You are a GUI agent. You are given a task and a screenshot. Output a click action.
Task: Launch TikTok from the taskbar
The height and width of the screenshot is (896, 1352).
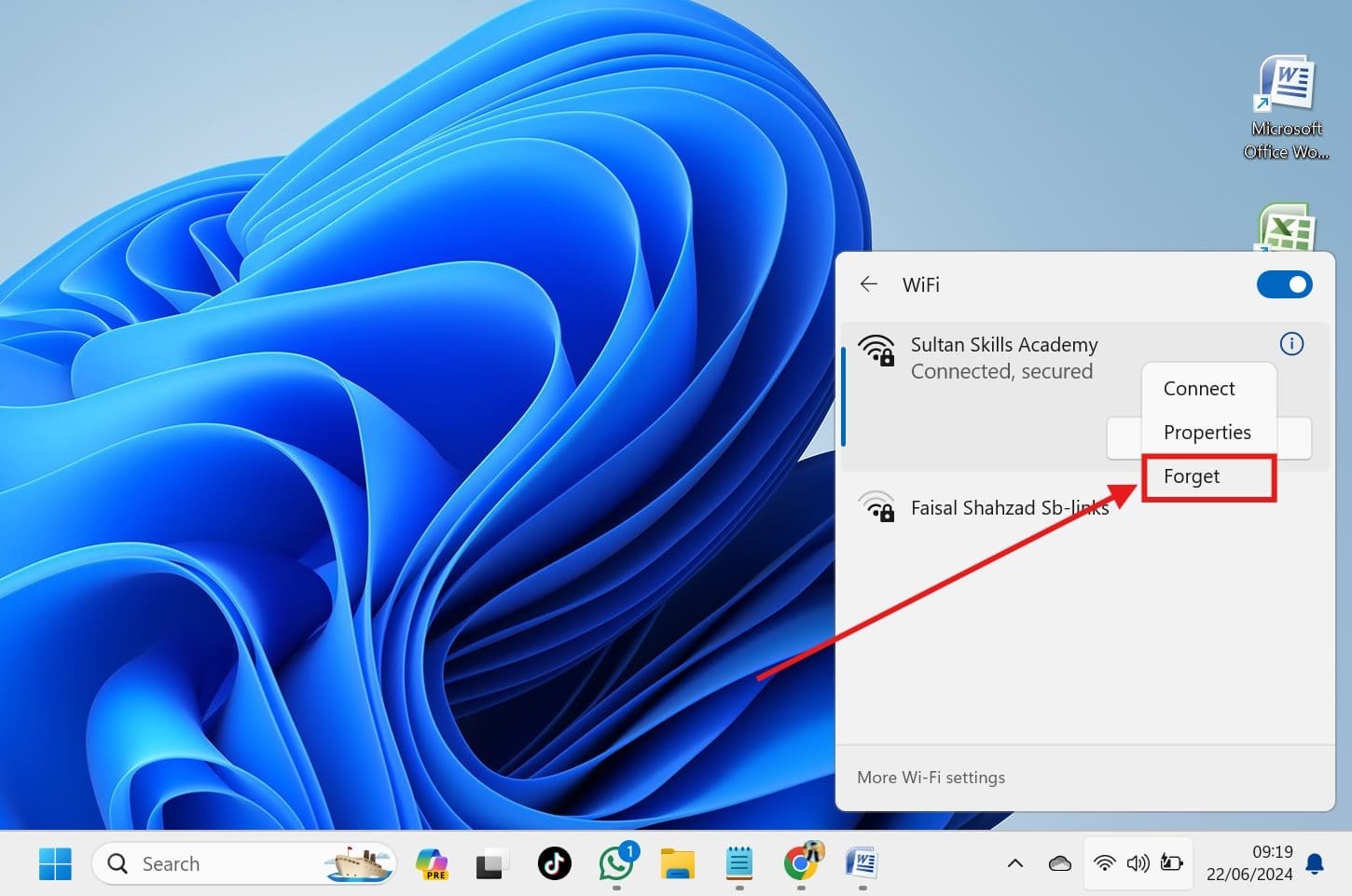pyautogui.click(x=555, y=863)
